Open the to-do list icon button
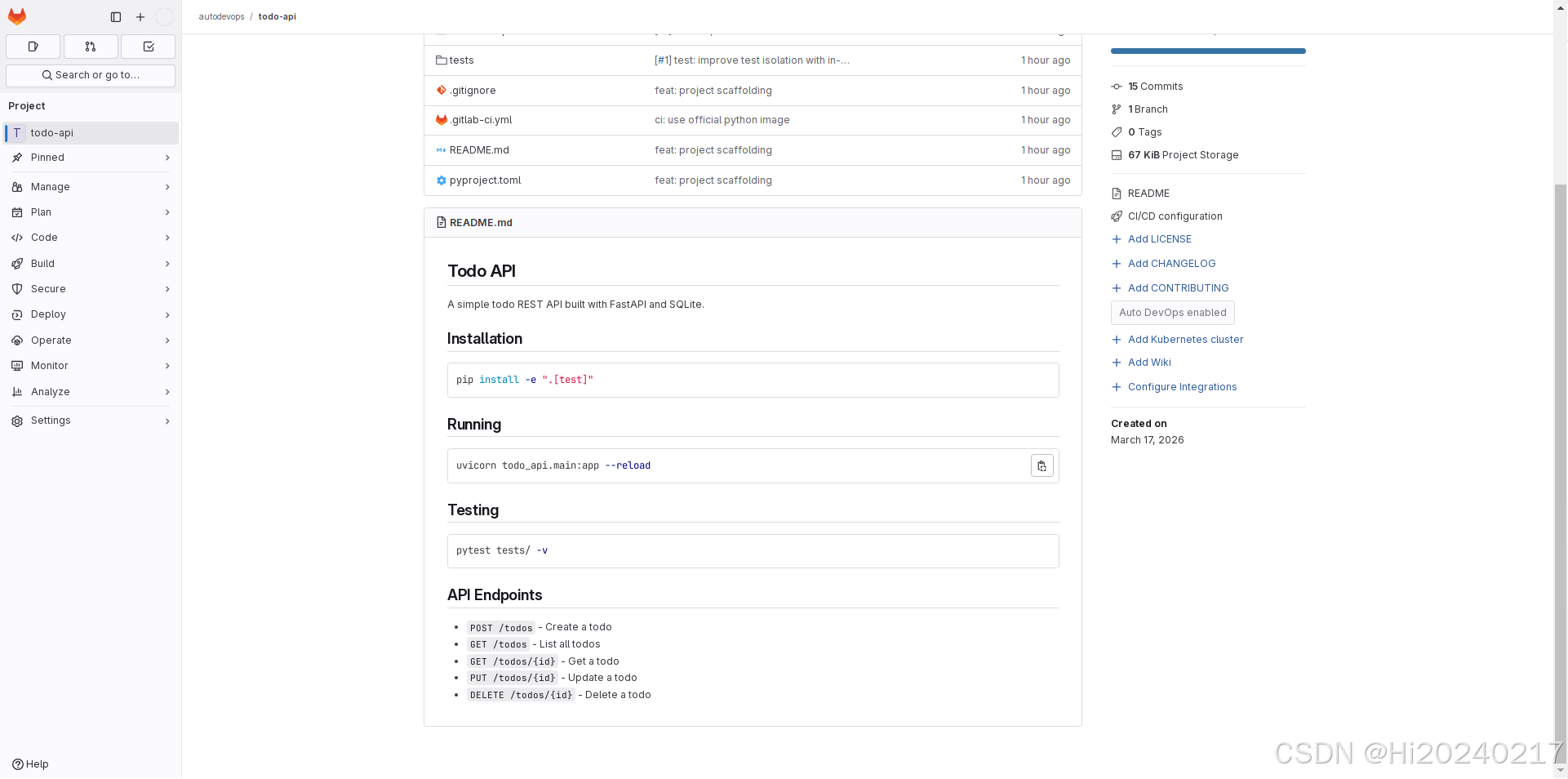 (149, 47)
